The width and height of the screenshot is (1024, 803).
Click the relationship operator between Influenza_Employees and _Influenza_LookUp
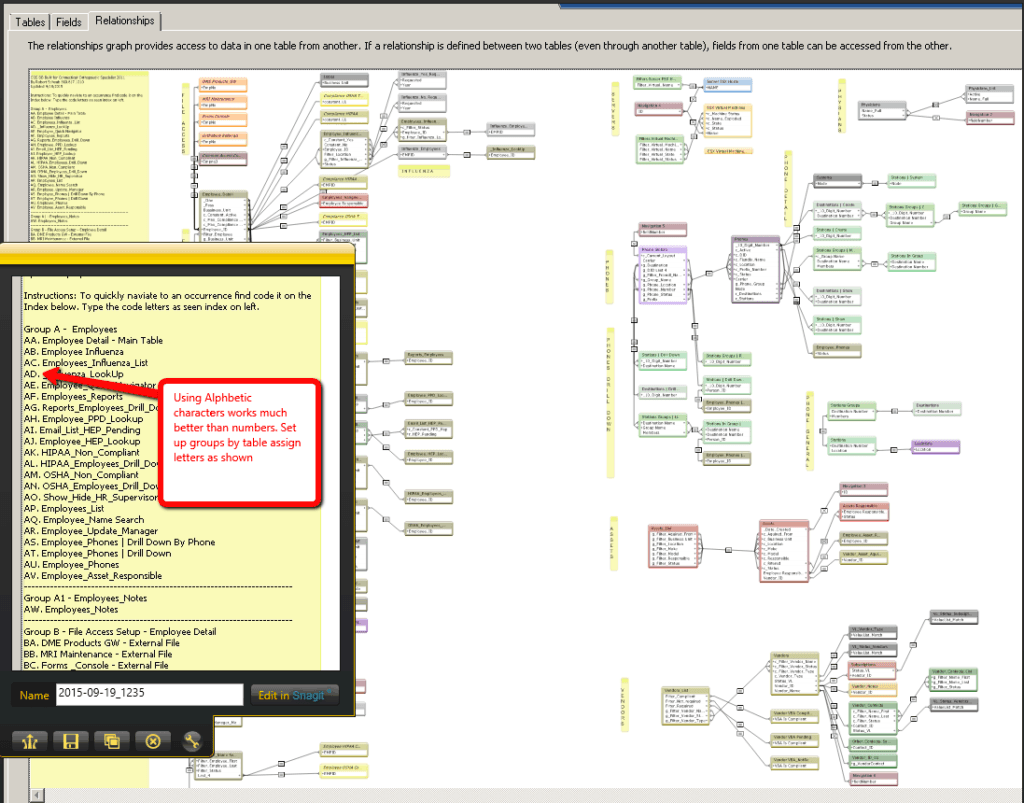[466, 155]
